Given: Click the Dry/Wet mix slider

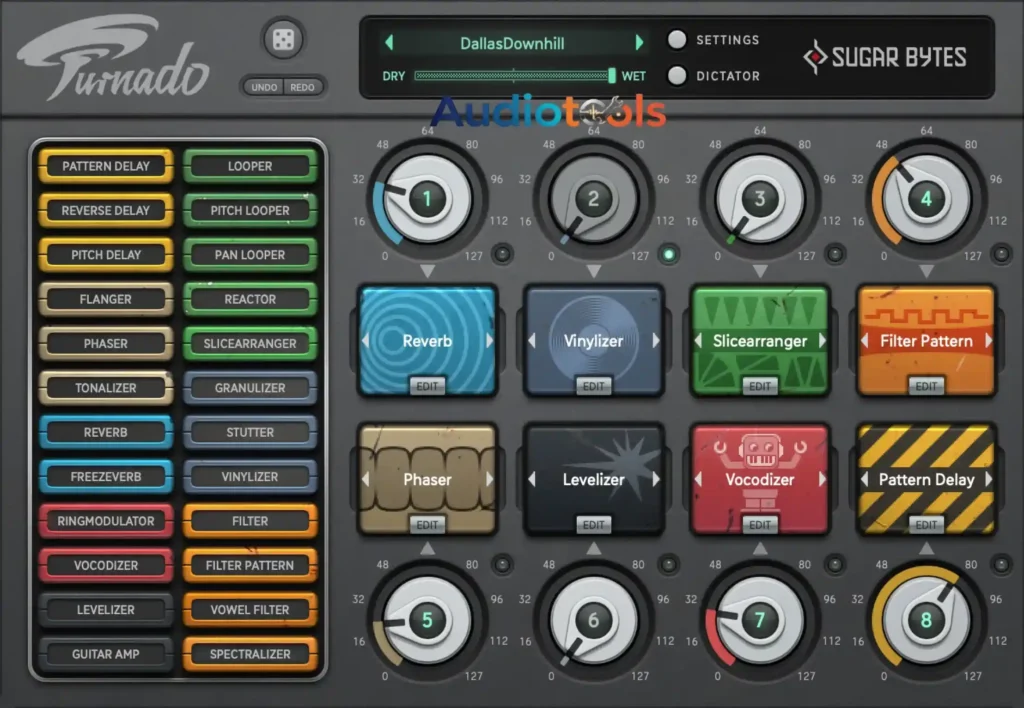Looking at the screenshot, I should (515, 76).
